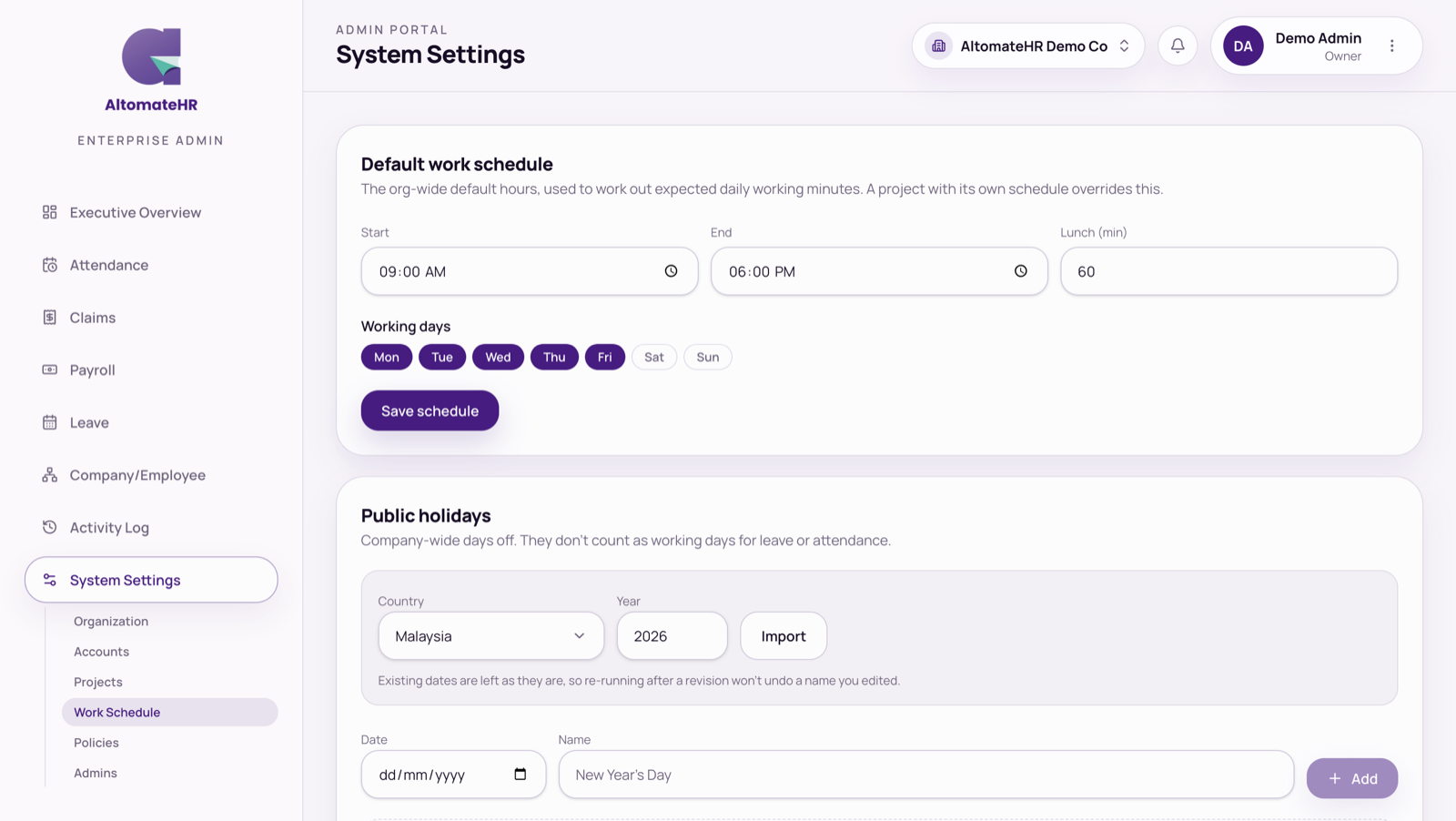Image resolution: width=1456 pixels, height=821 pixels.
Task: Open the AltomateHR Demo Co switcher
Action: click(1028, 46)
